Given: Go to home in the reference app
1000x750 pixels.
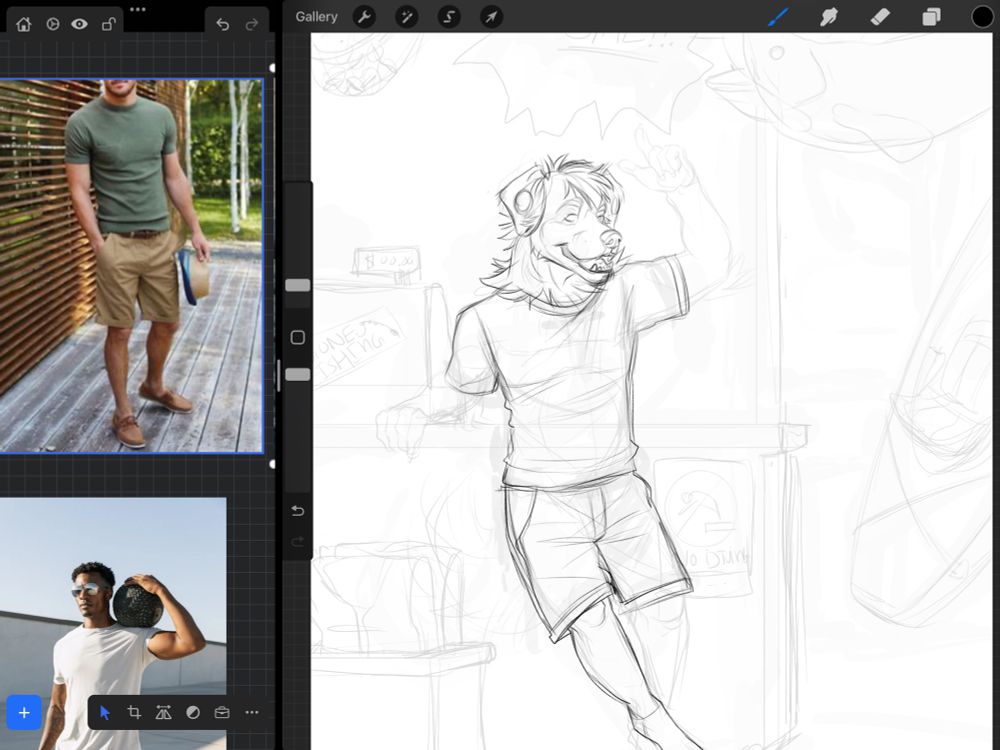Looking at the screenshot, I should [x=24, y=24].
